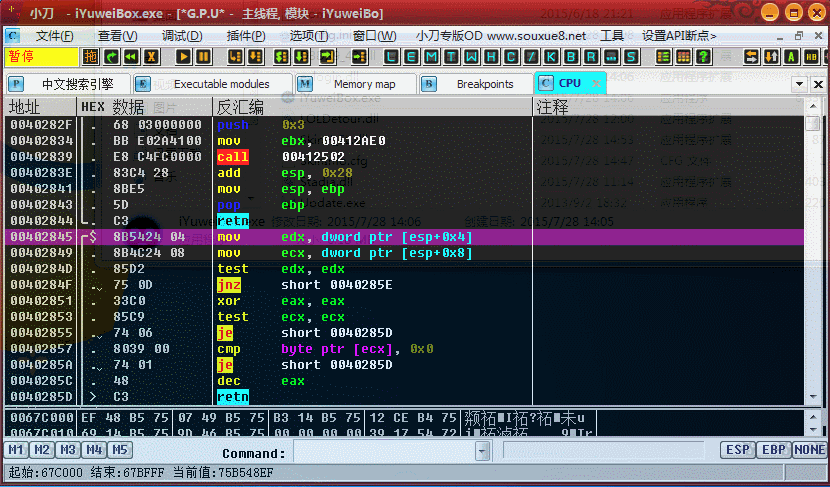
Task: Open the 插件(P) menu
Action: pyautogui.click(x=246, y=36)
